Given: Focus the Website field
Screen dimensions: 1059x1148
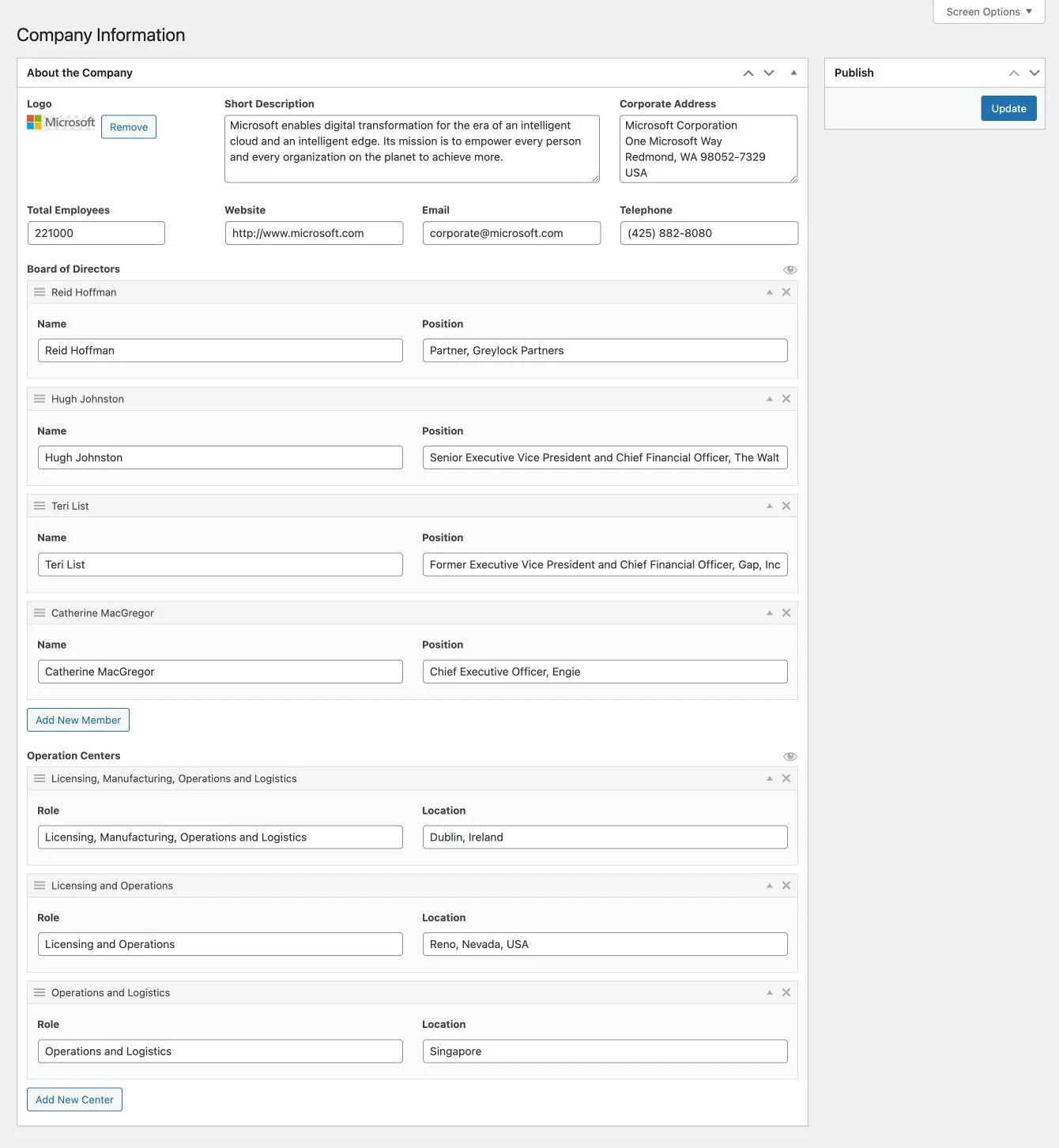Looking at the screenshot, I should 314,233.
